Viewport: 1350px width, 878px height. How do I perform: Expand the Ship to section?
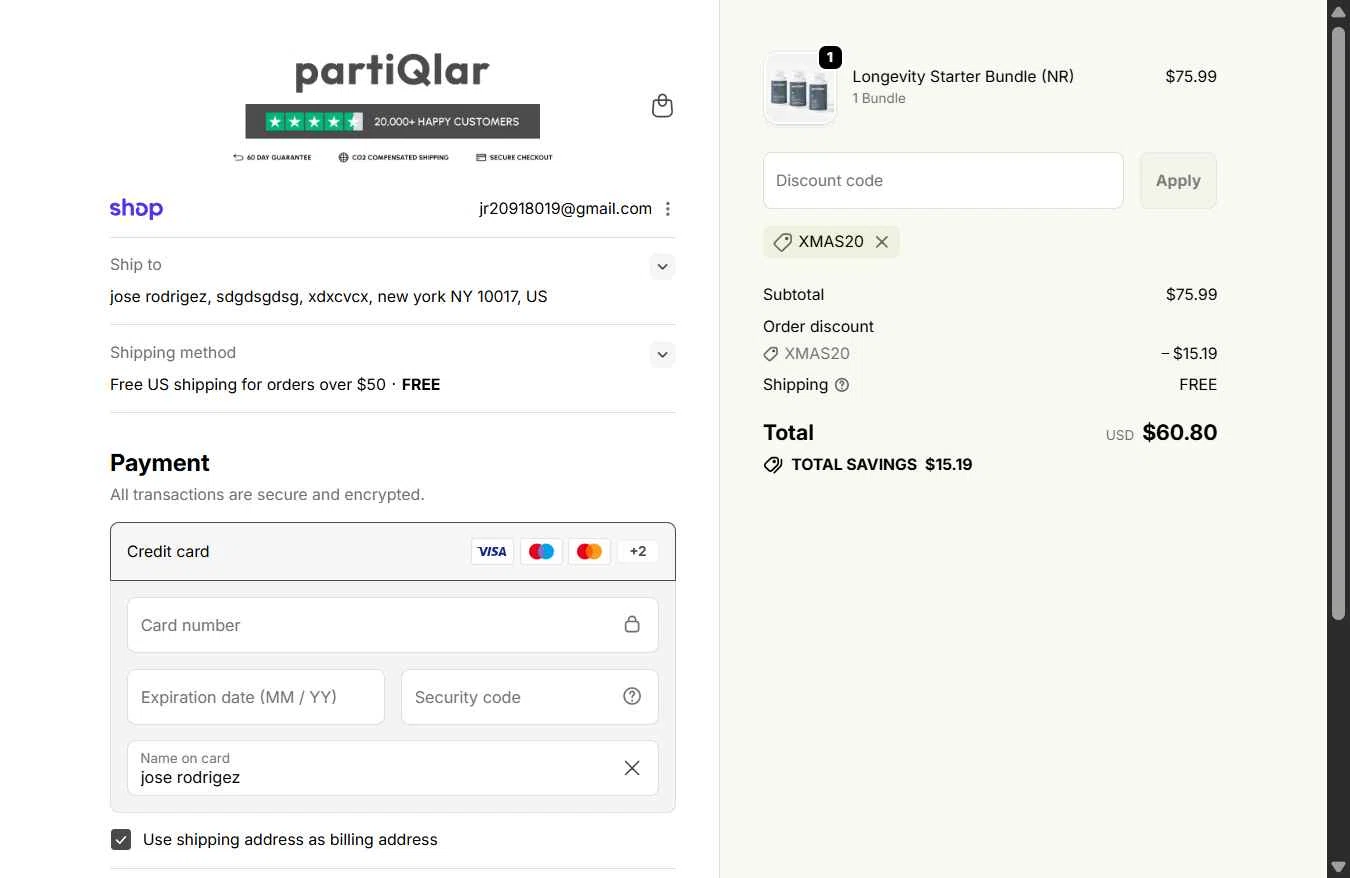click(662, 267)
